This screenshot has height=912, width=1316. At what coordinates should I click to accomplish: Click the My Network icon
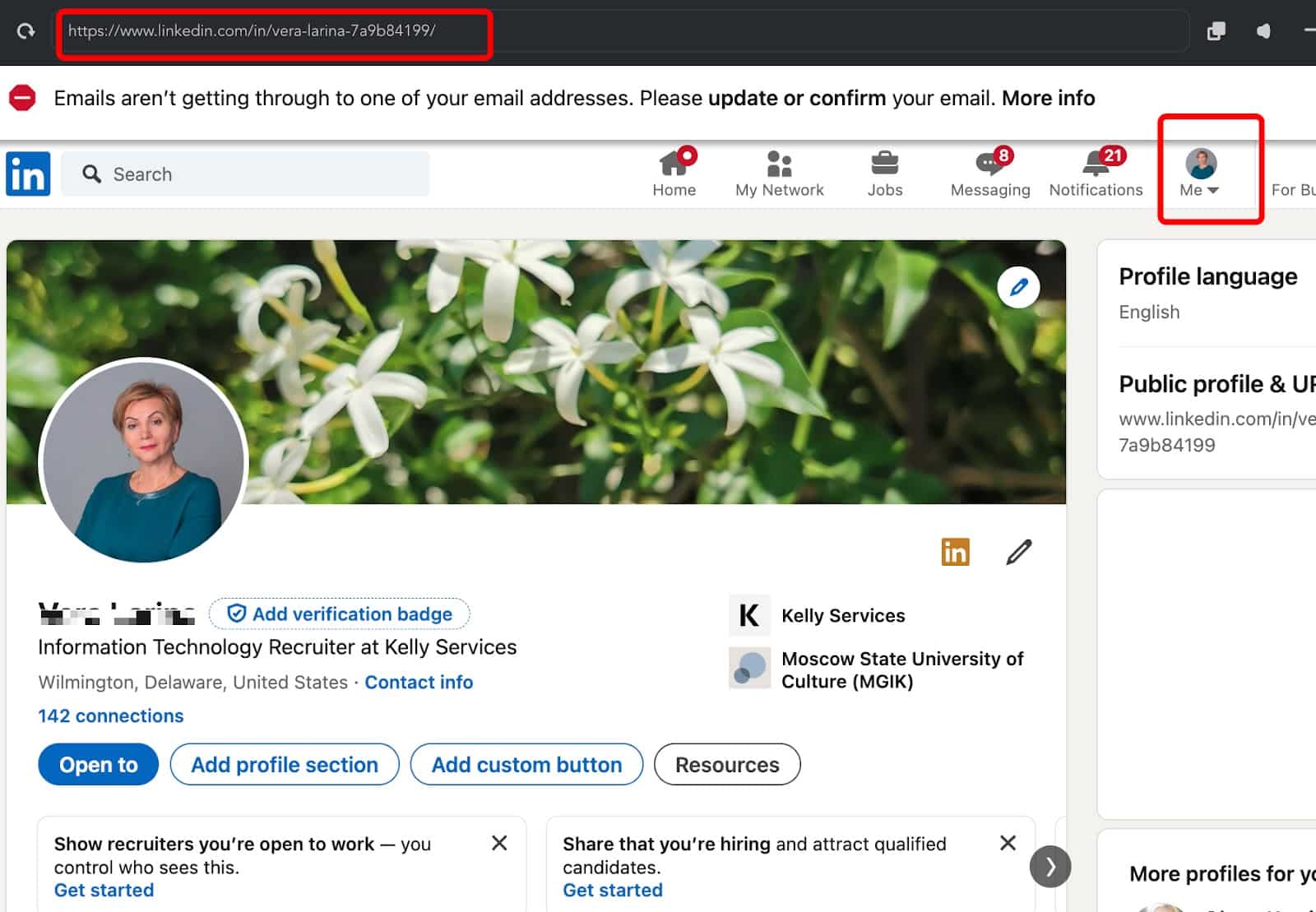[778, 164]
